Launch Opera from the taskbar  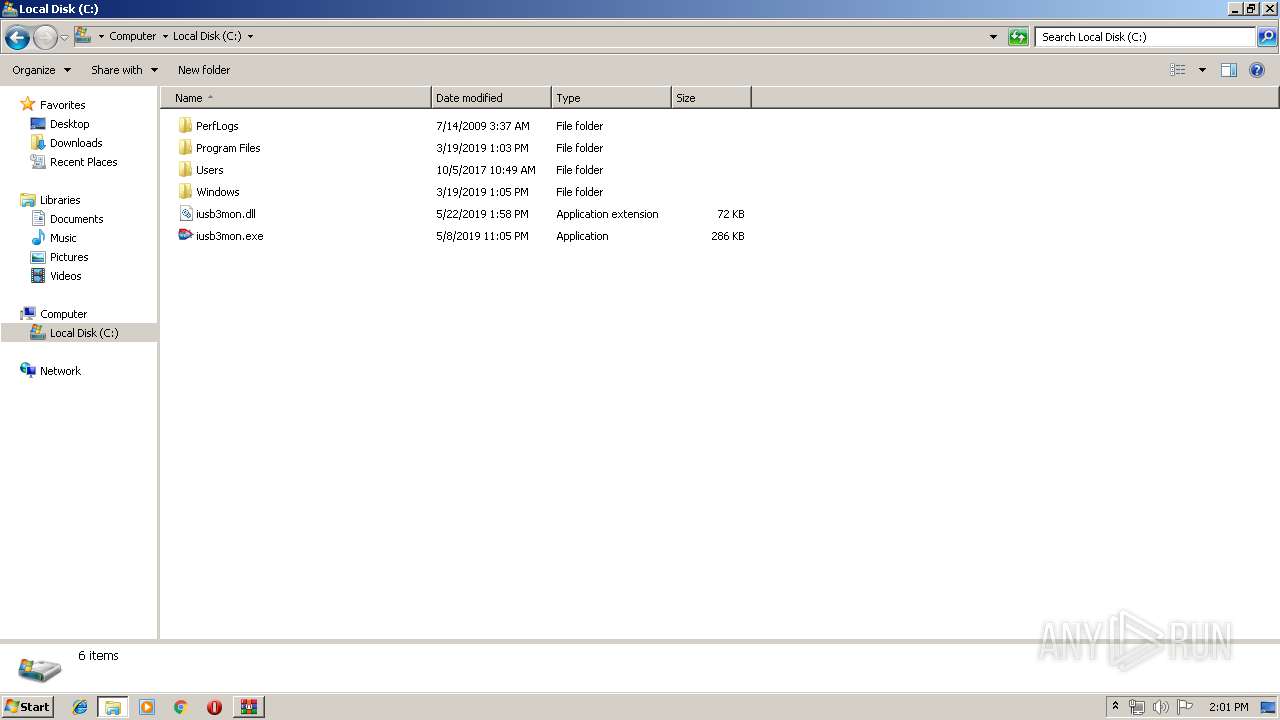[x=214, y=707]
